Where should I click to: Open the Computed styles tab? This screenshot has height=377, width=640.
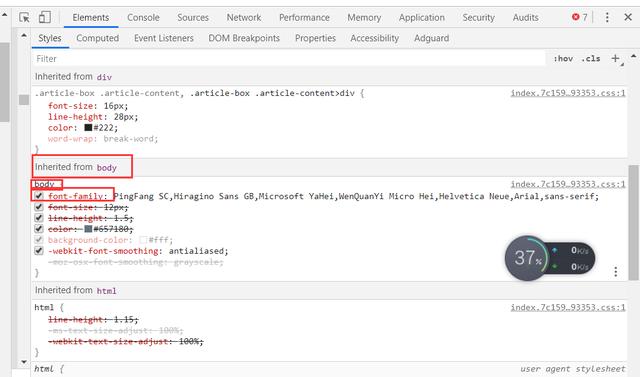click(x=98, y=38)
